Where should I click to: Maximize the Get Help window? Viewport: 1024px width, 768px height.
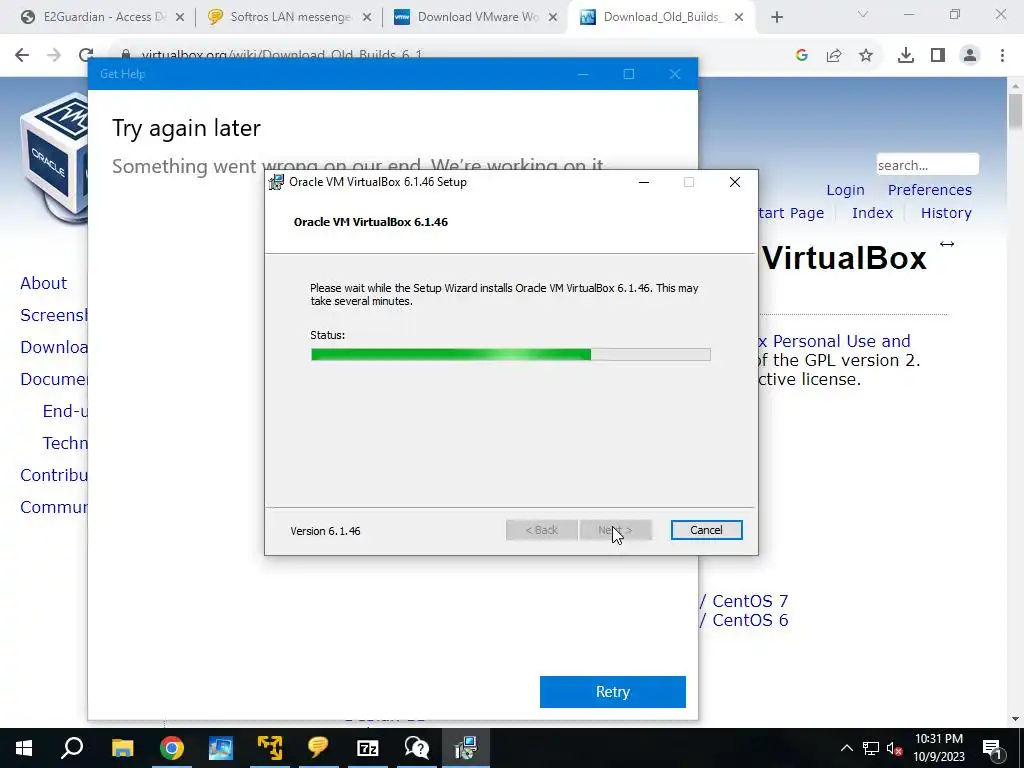click(629, 74)
